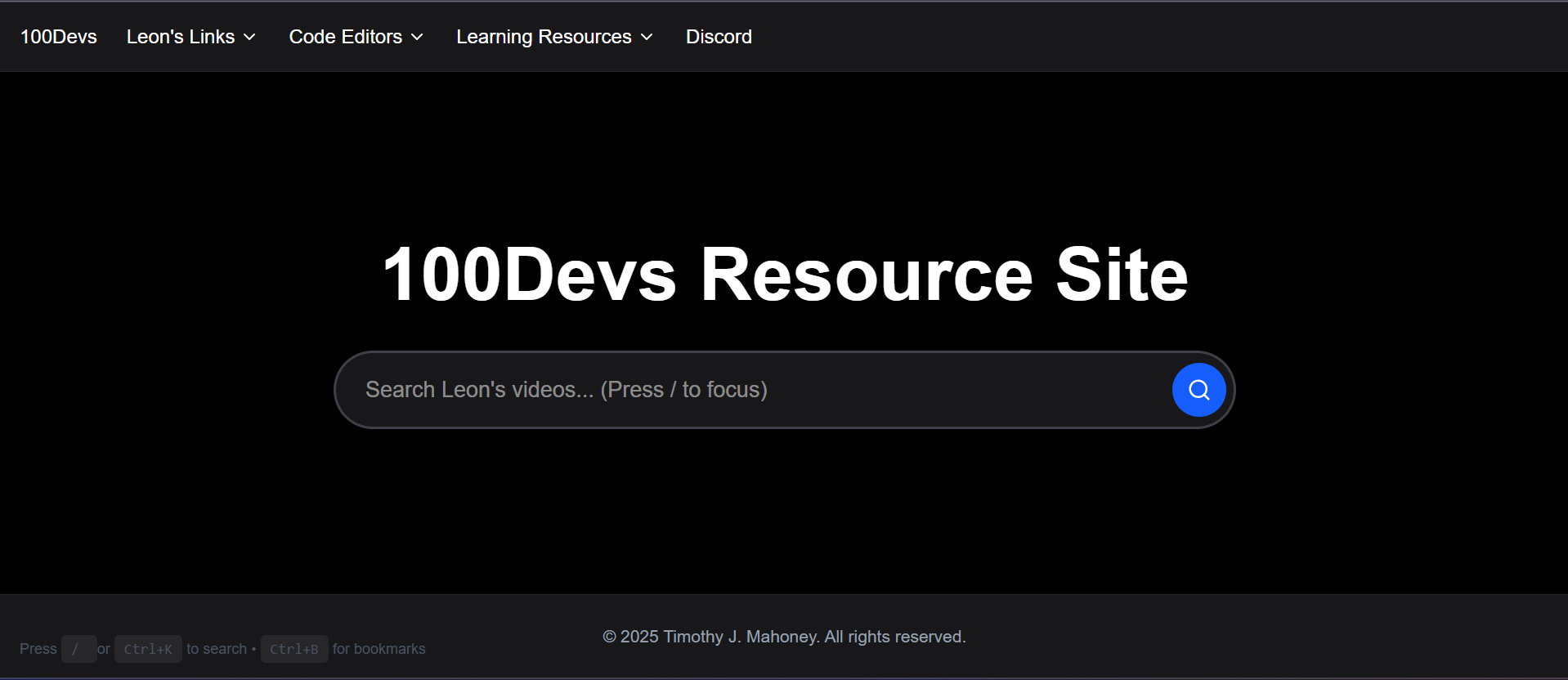Click the Ctrl+B shortcut key badge
Viewport: 1568px width, 680px height.
point(294,649)
